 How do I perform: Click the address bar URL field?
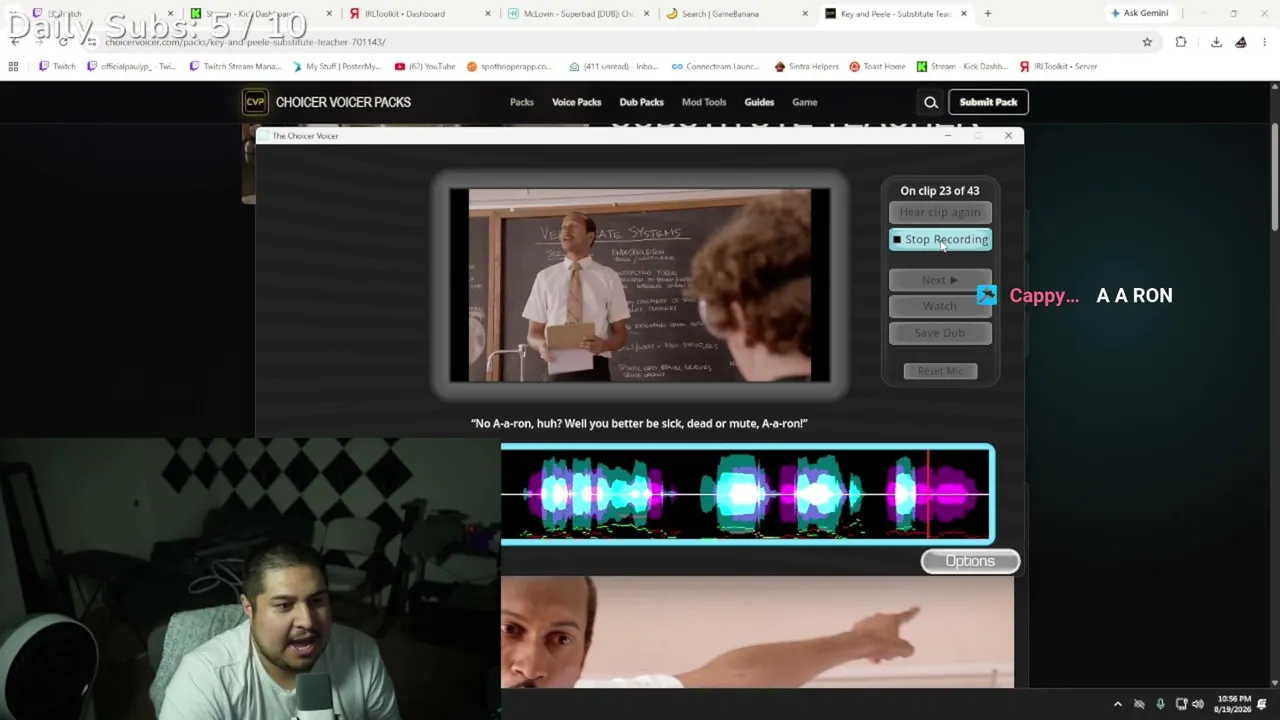point(600,42)
